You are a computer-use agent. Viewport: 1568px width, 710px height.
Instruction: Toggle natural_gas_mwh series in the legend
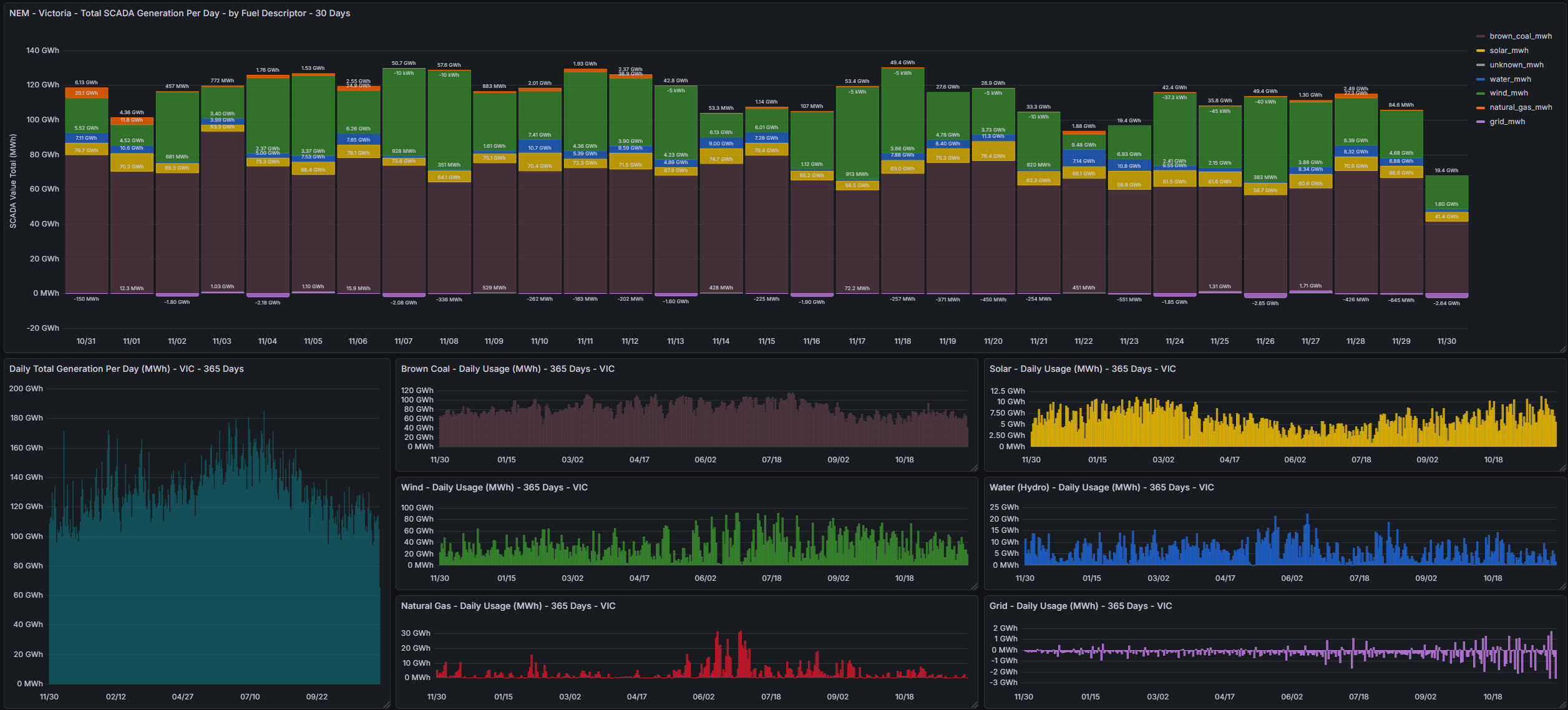[1520, 107]
